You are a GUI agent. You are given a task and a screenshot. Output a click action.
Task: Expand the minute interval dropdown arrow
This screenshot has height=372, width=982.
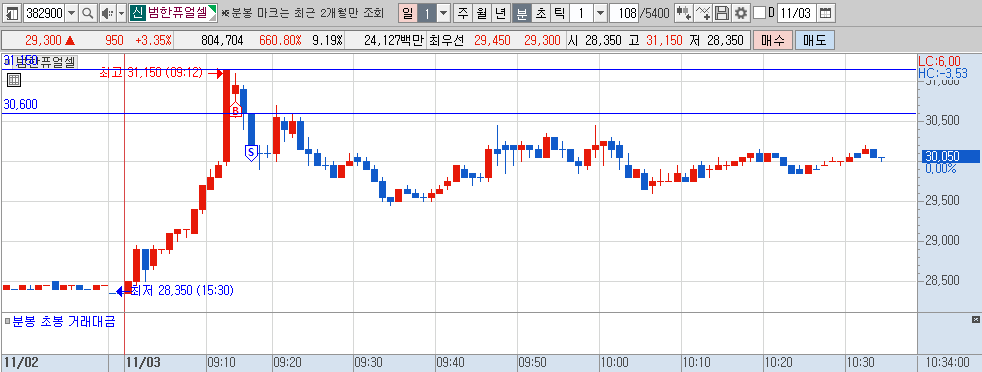point(600,13)
